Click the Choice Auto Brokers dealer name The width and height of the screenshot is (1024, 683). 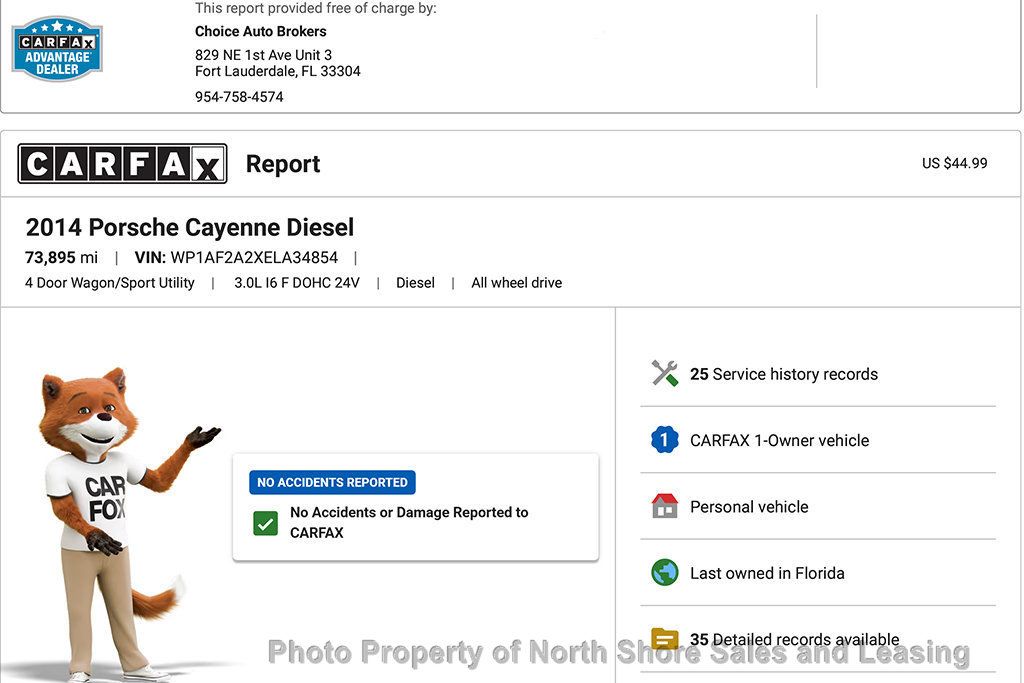(x=260, y=31)
